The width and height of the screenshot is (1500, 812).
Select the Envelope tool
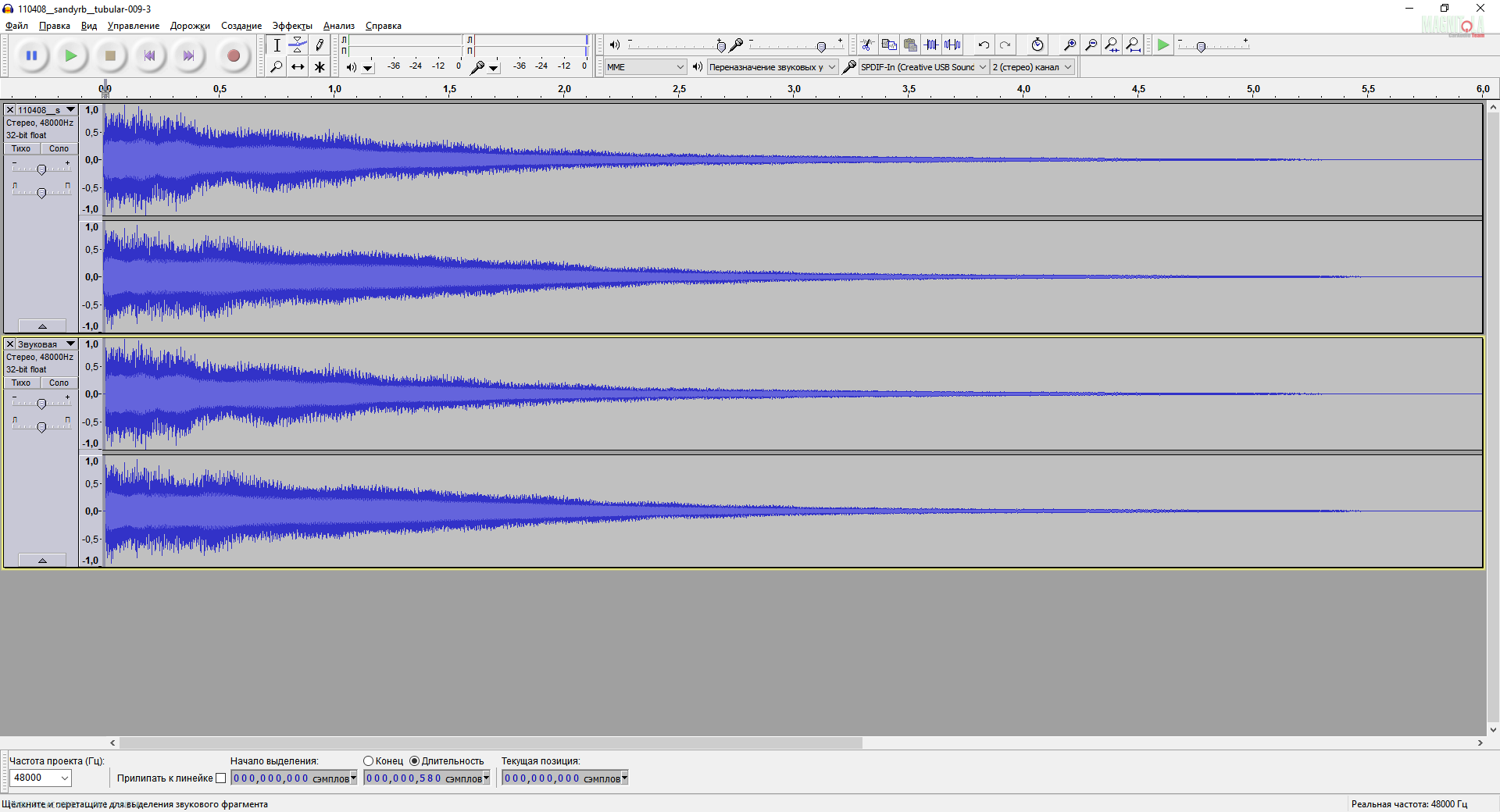(298, 45)
